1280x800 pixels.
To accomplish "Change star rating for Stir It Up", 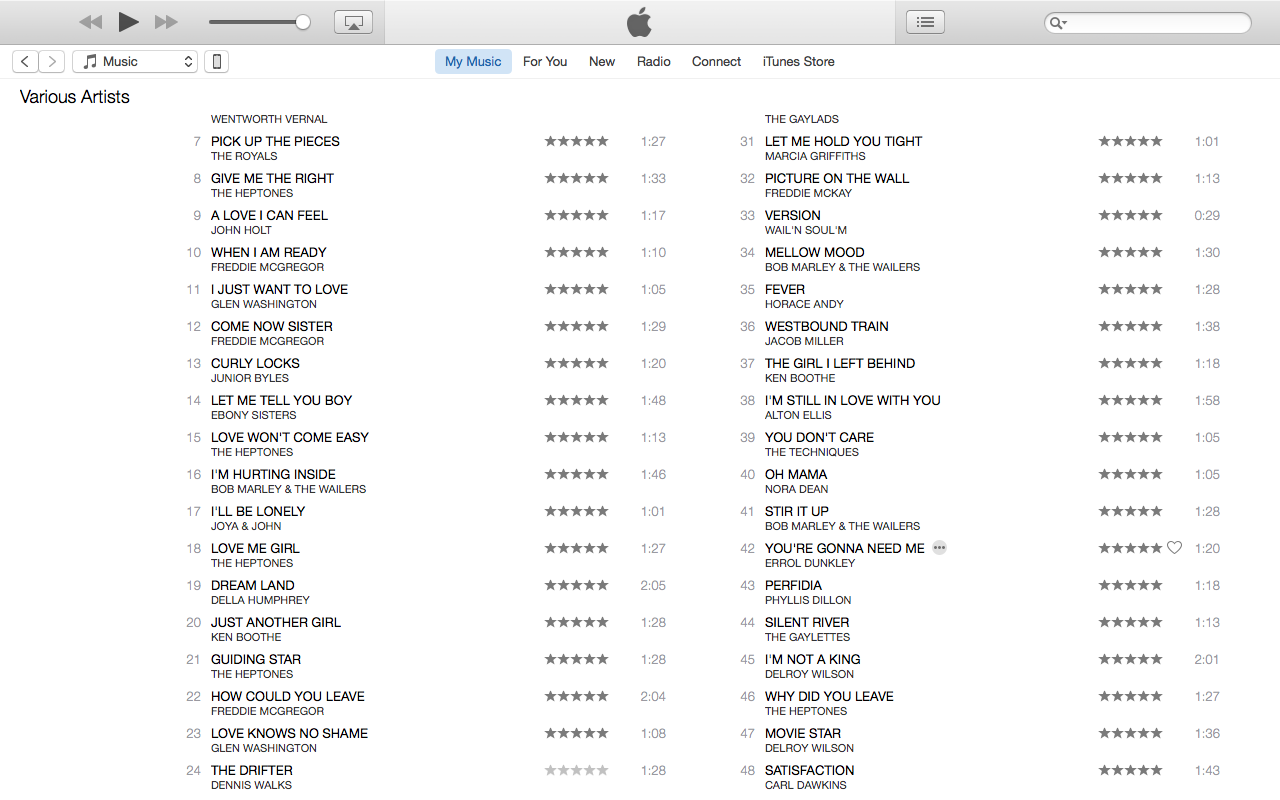I will click(1130, 511).
